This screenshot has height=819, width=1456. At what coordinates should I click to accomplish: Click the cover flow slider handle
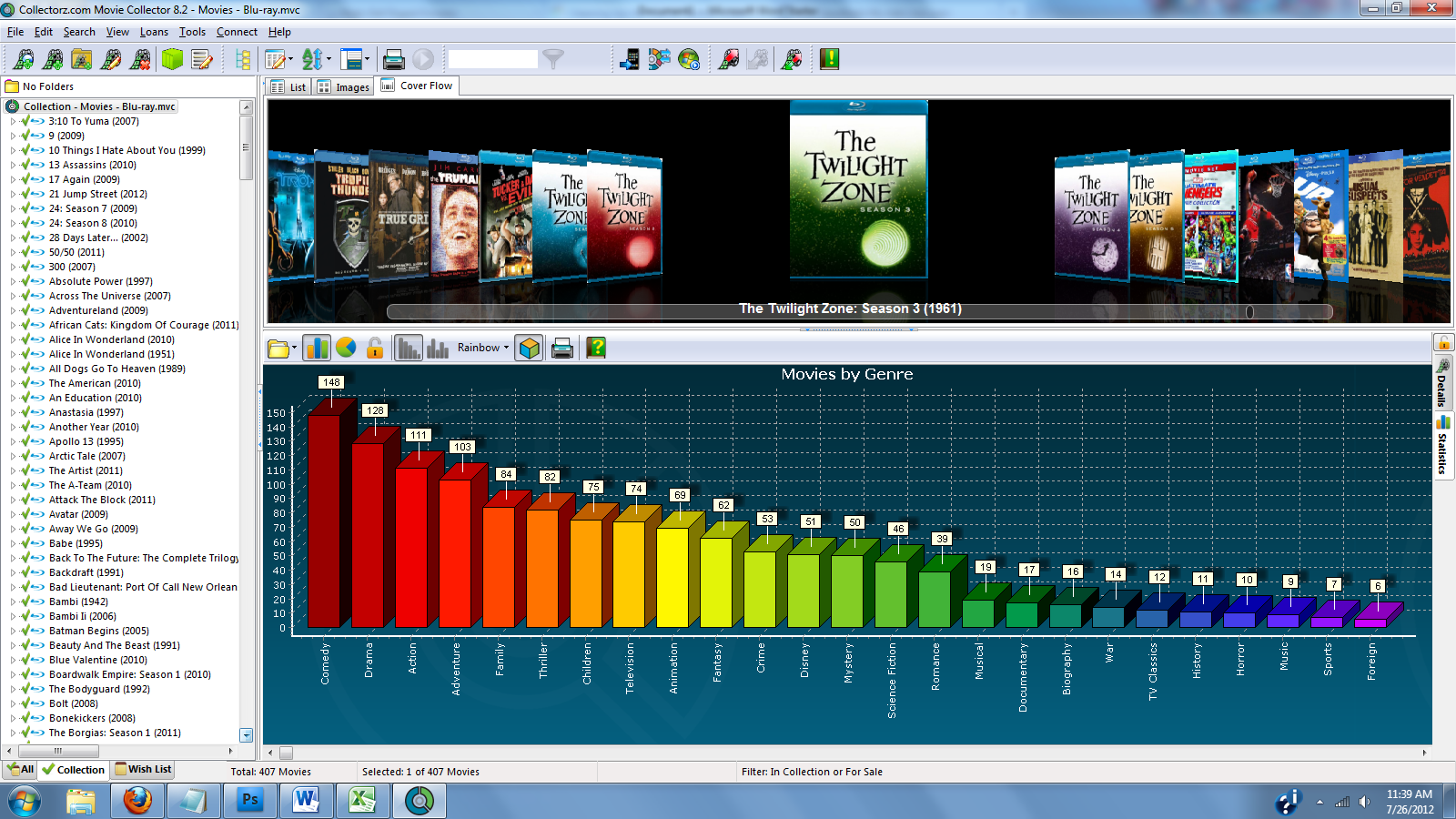[x=1249, y=311]
